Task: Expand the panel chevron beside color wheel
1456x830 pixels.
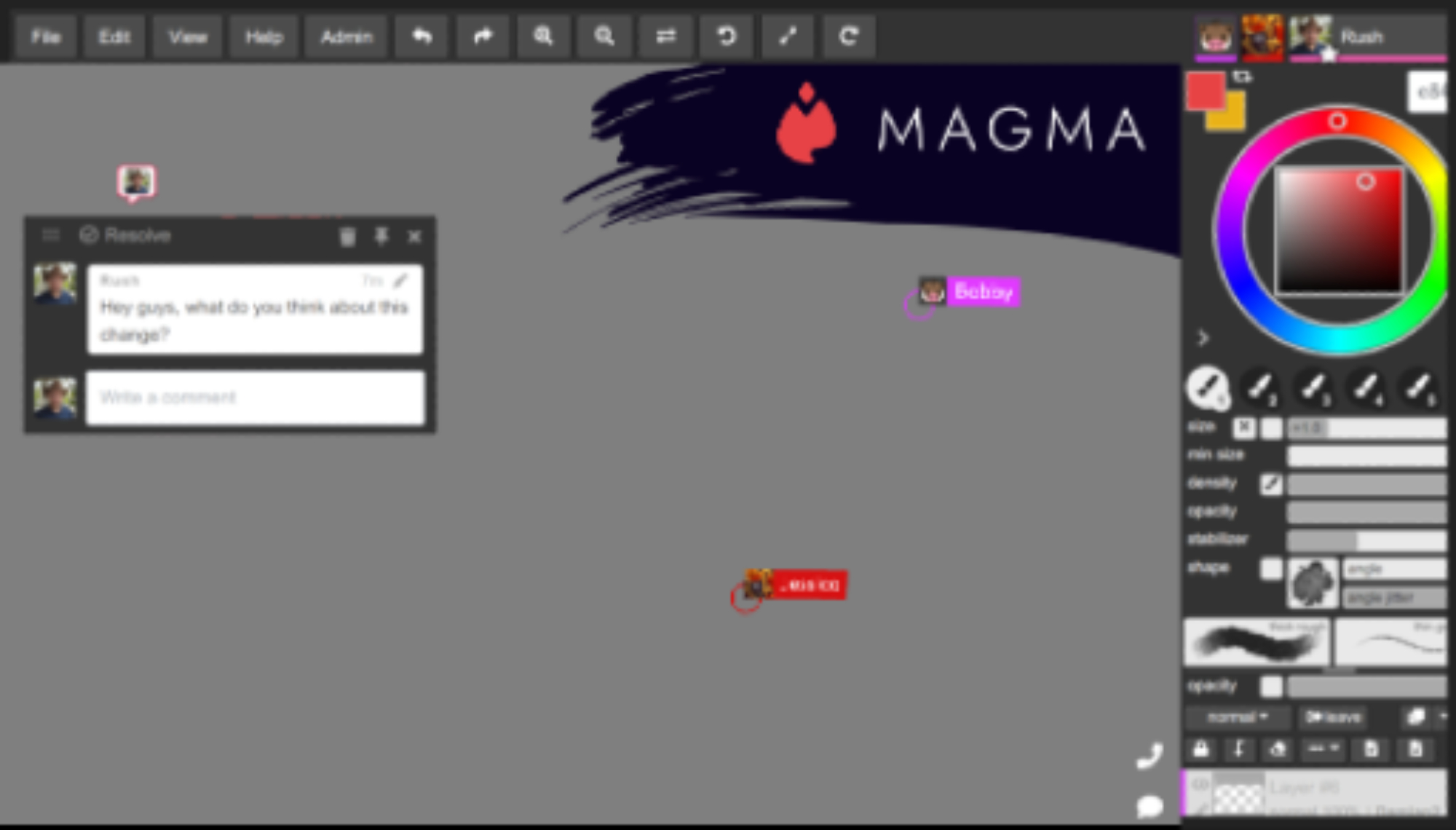Action: 1203,338
